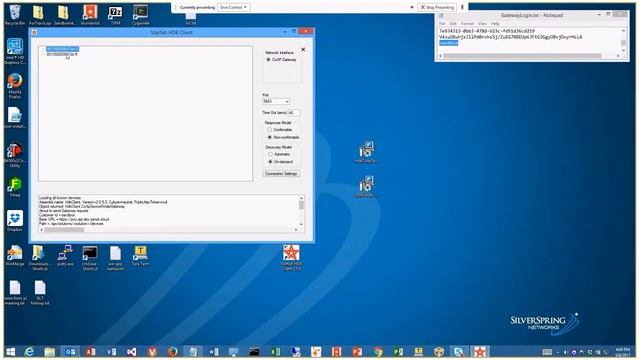Screen dimensions: 640x360
Task: Open the Format menu in Notepad
Action: coord(467,24)
